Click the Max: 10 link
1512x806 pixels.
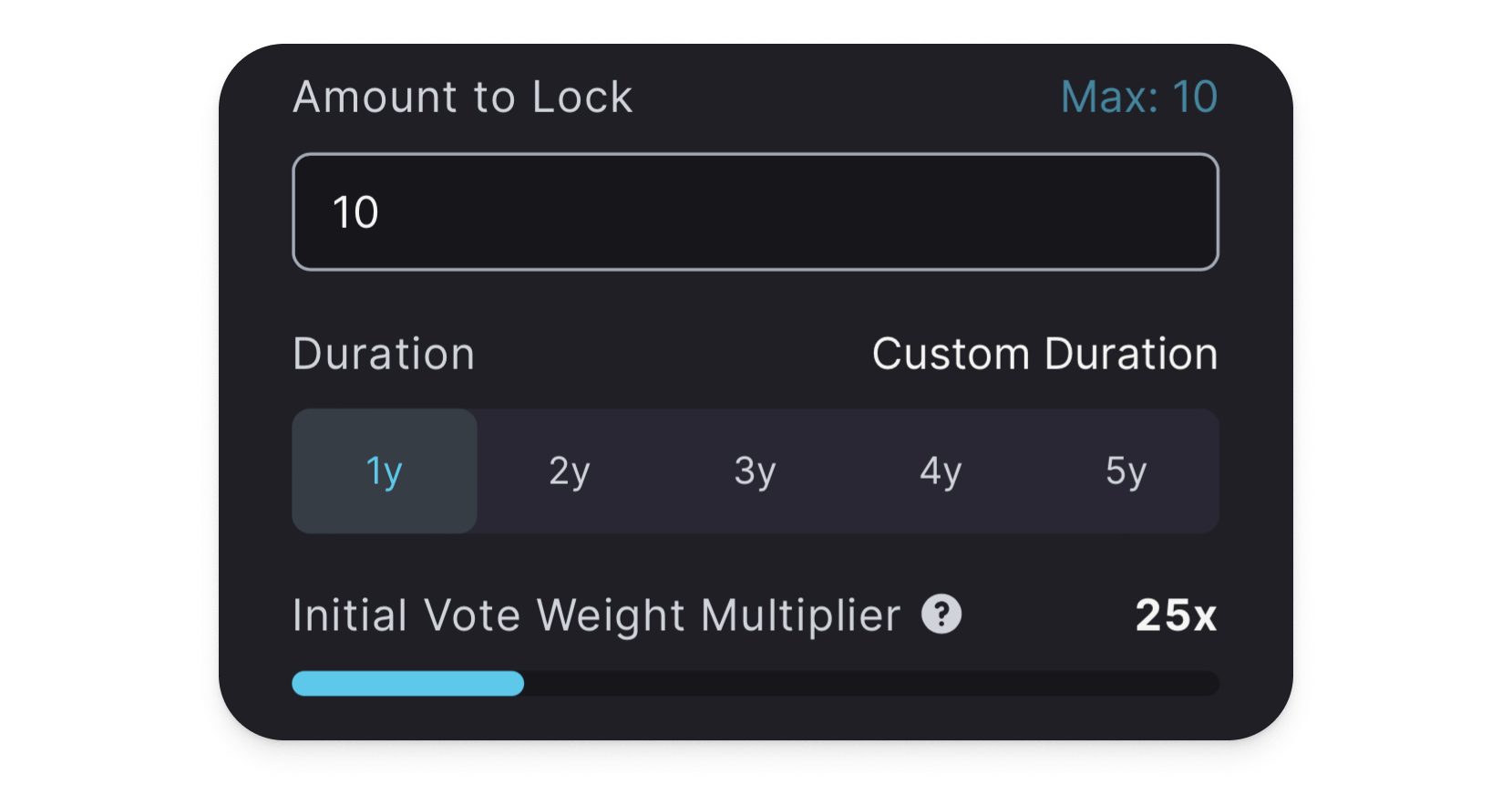click(1139, 97)
